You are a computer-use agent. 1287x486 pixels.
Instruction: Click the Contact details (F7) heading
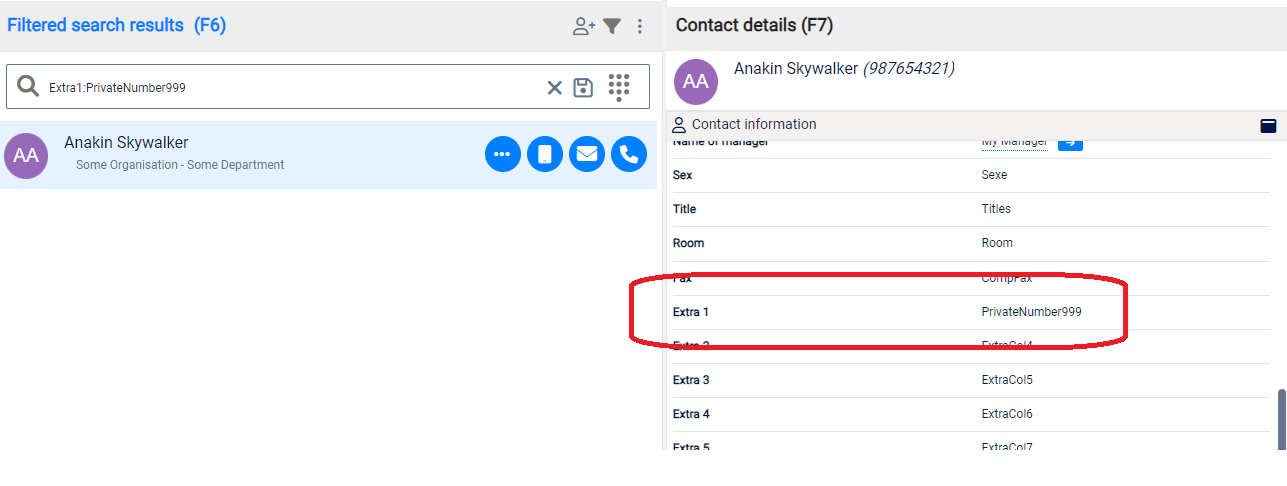tap(754, 25)
